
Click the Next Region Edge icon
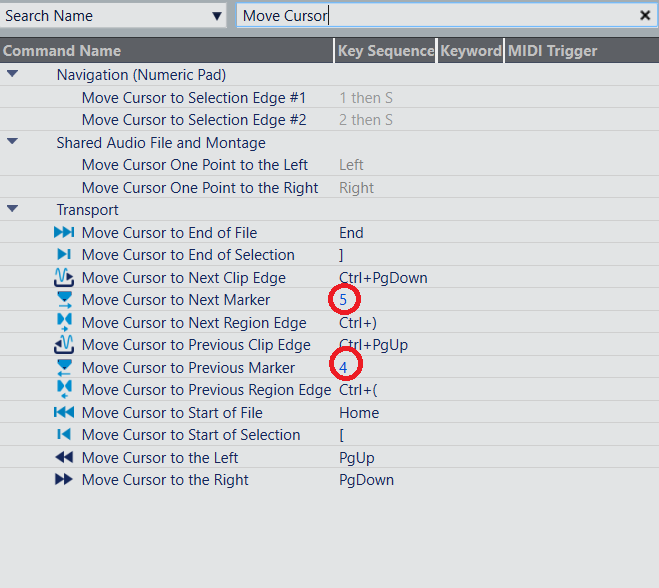click(64, 323)
